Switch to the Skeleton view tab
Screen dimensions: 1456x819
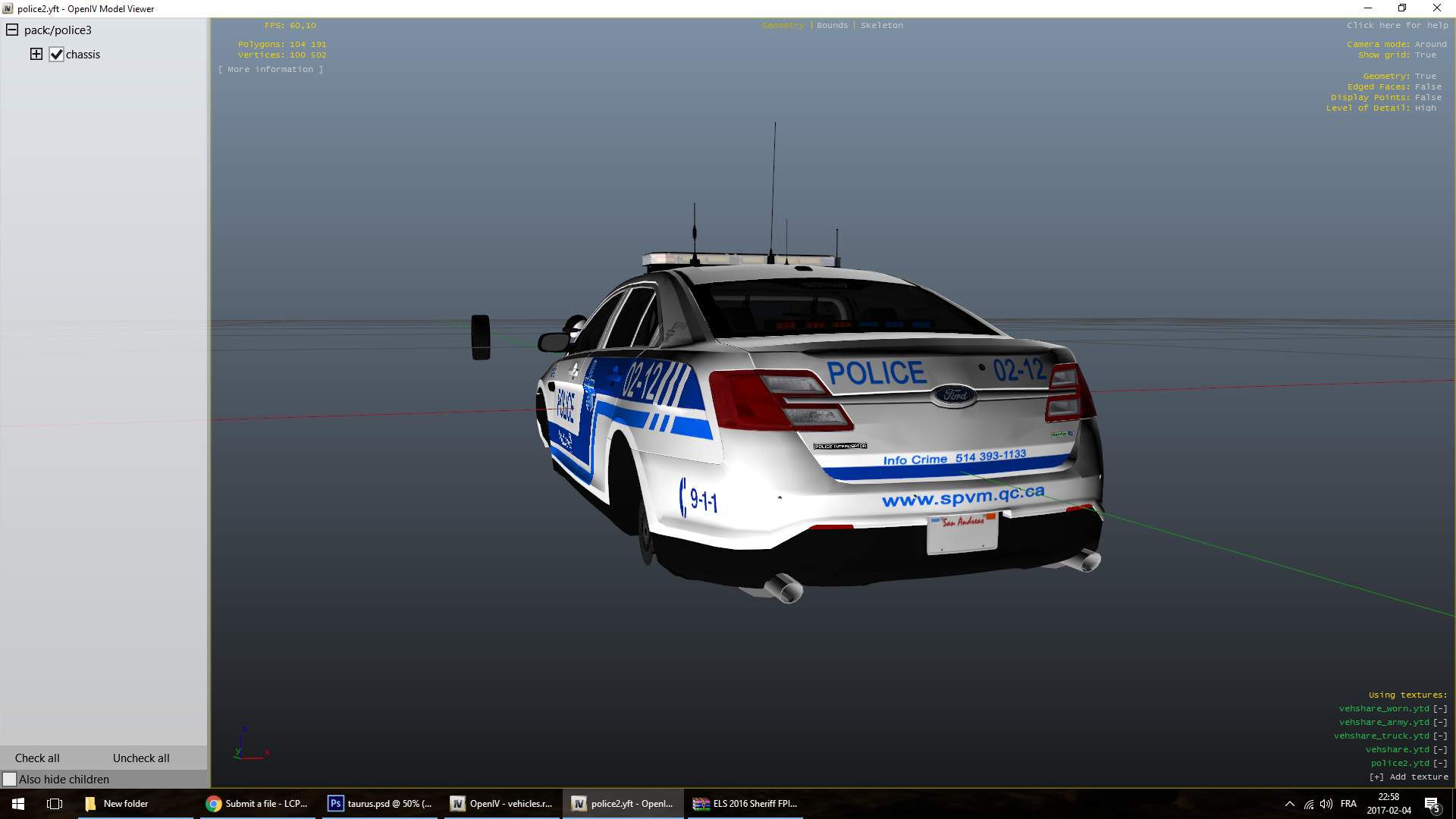(x=881, y=25)
